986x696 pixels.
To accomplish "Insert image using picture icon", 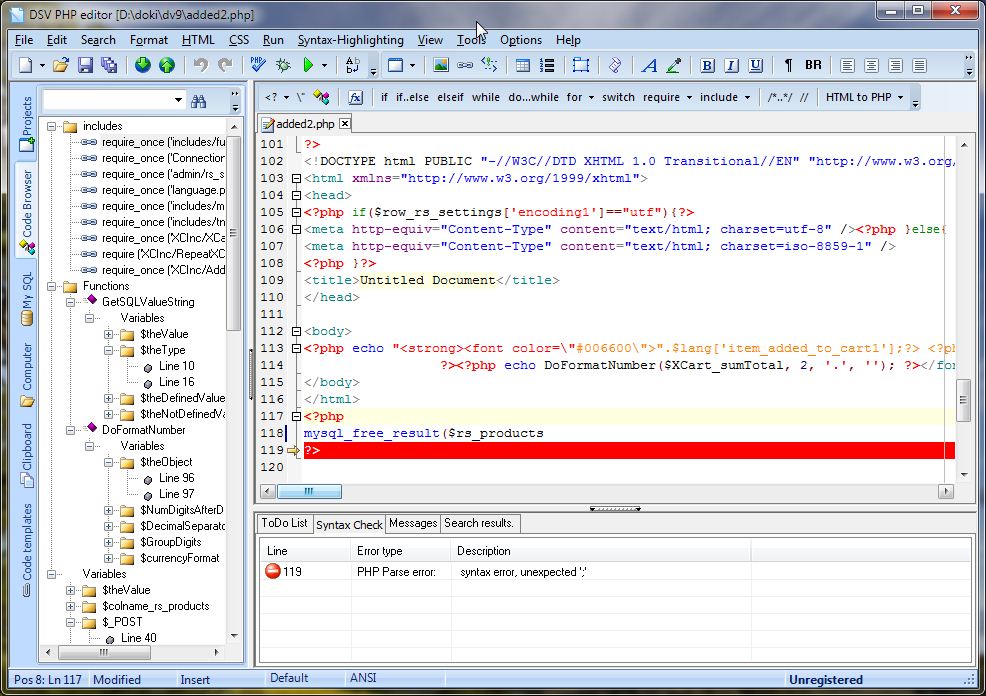I will (441, 65).
